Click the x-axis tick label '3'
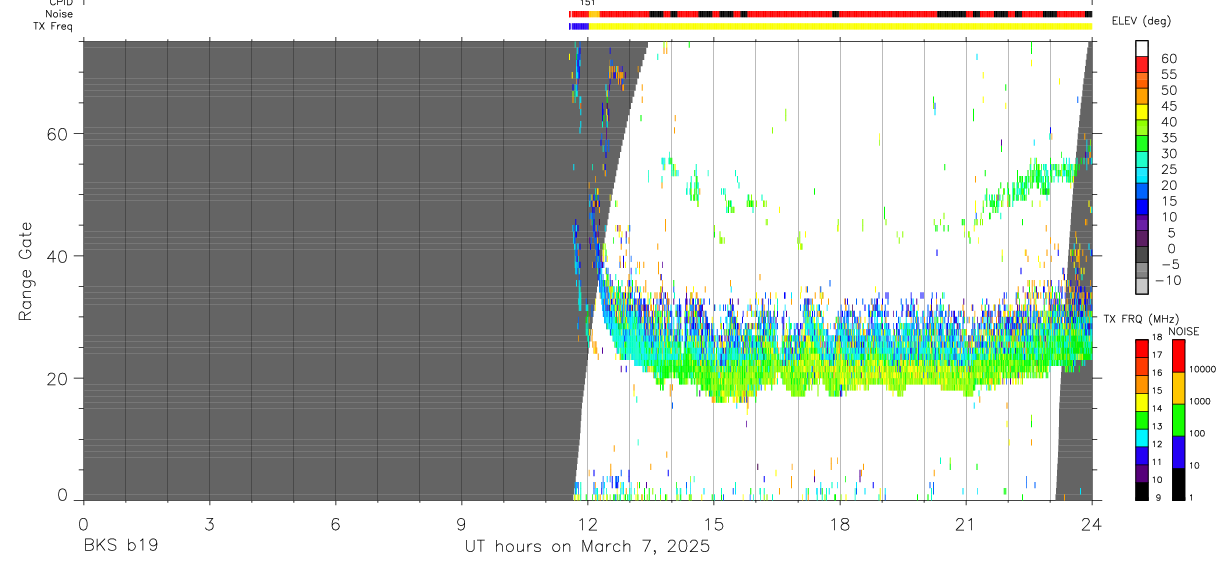Viewport: 1228px width, 567px height. pyautogui.click(x=209, y=523)
